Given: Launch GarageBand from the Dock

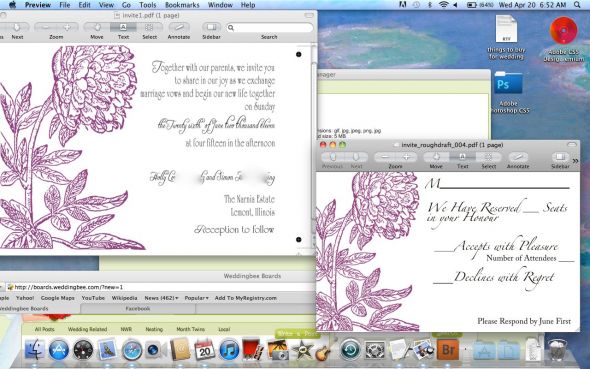Looking at the screenshot, I should coord(324,351).
